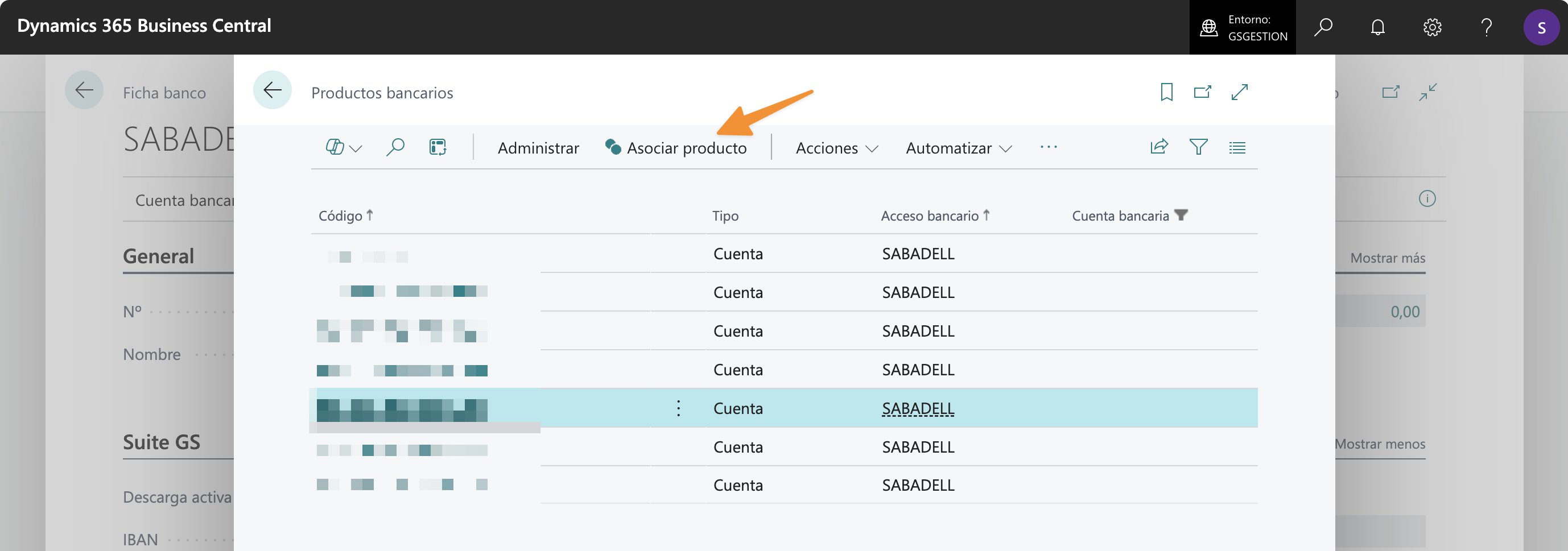Sort by the Código column header

[346, 216]
